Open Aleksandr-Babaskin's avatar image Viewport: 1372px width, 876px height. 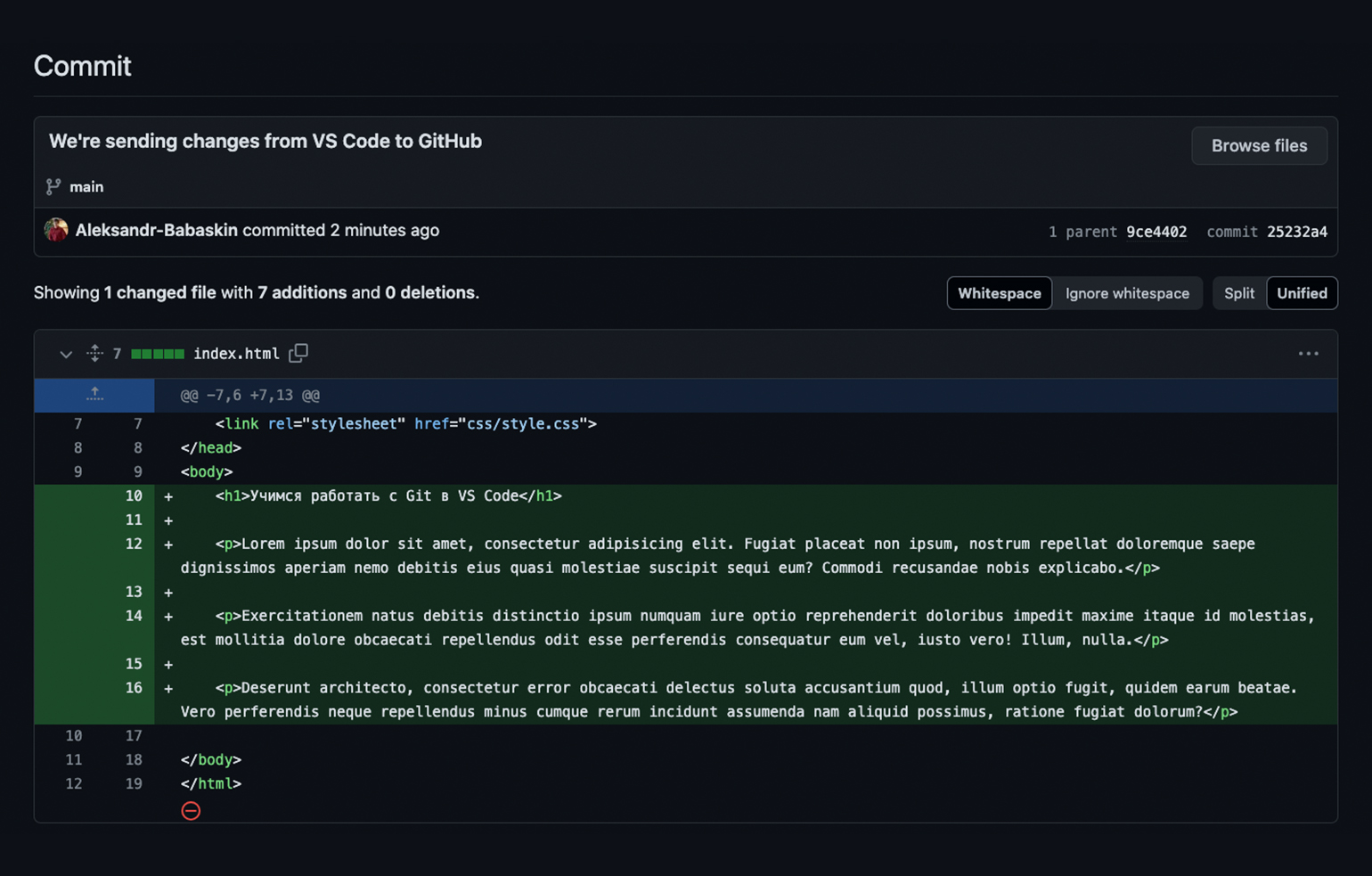(56, 230)
